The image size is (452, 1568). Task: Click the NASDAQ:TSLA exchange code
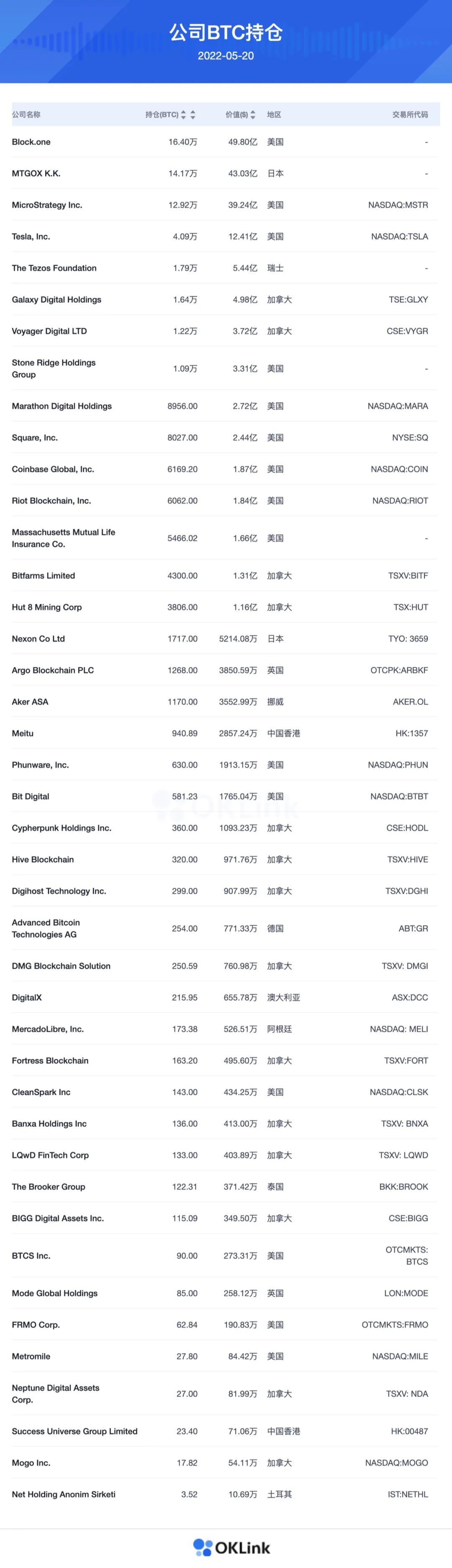click(399, 237)
